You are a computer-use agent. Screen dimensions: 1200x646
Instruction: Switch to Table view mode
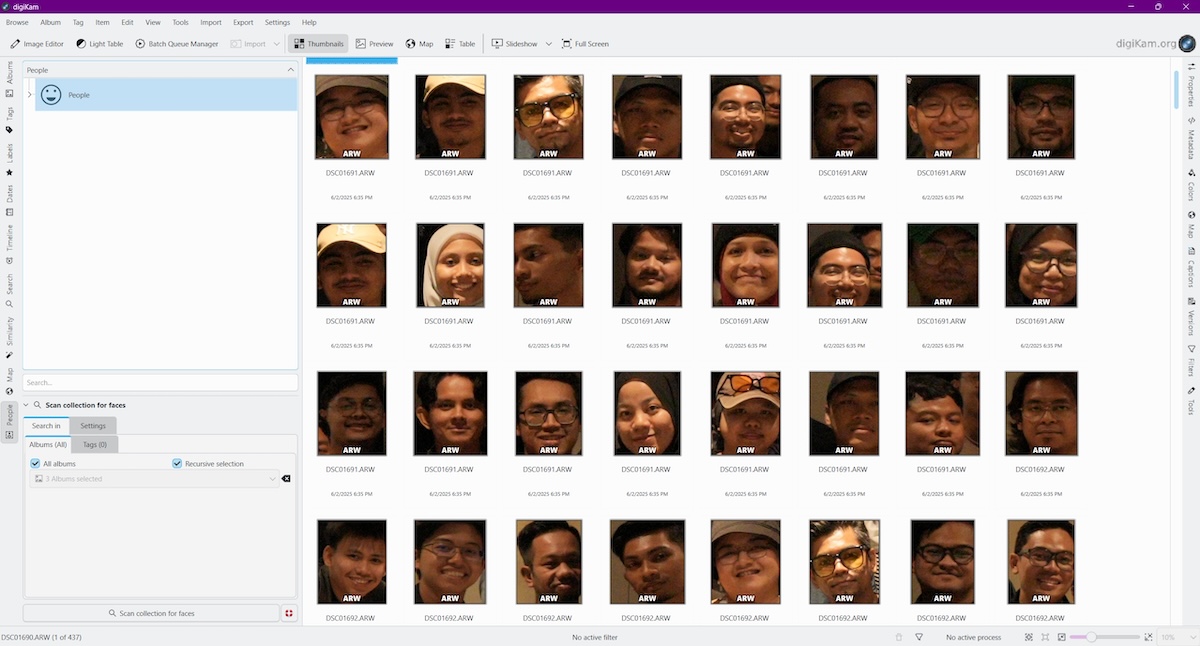coord(459,43)
